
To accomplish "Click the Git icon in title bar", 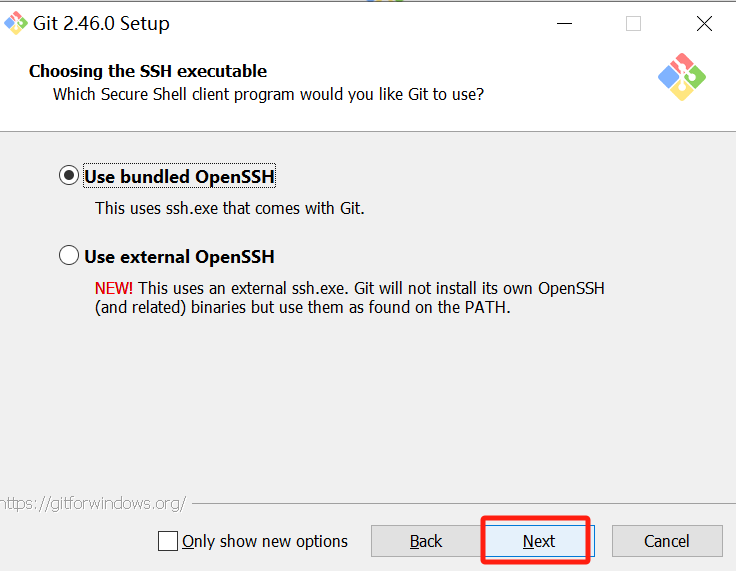I will [15, 22].
